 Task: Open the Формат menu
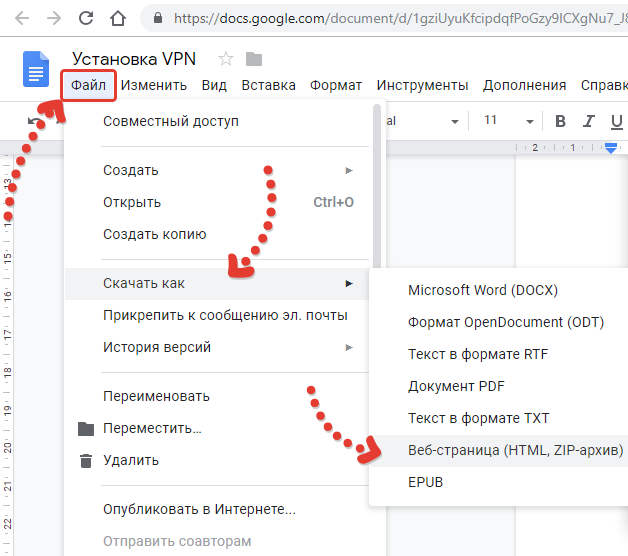(336, 85)
